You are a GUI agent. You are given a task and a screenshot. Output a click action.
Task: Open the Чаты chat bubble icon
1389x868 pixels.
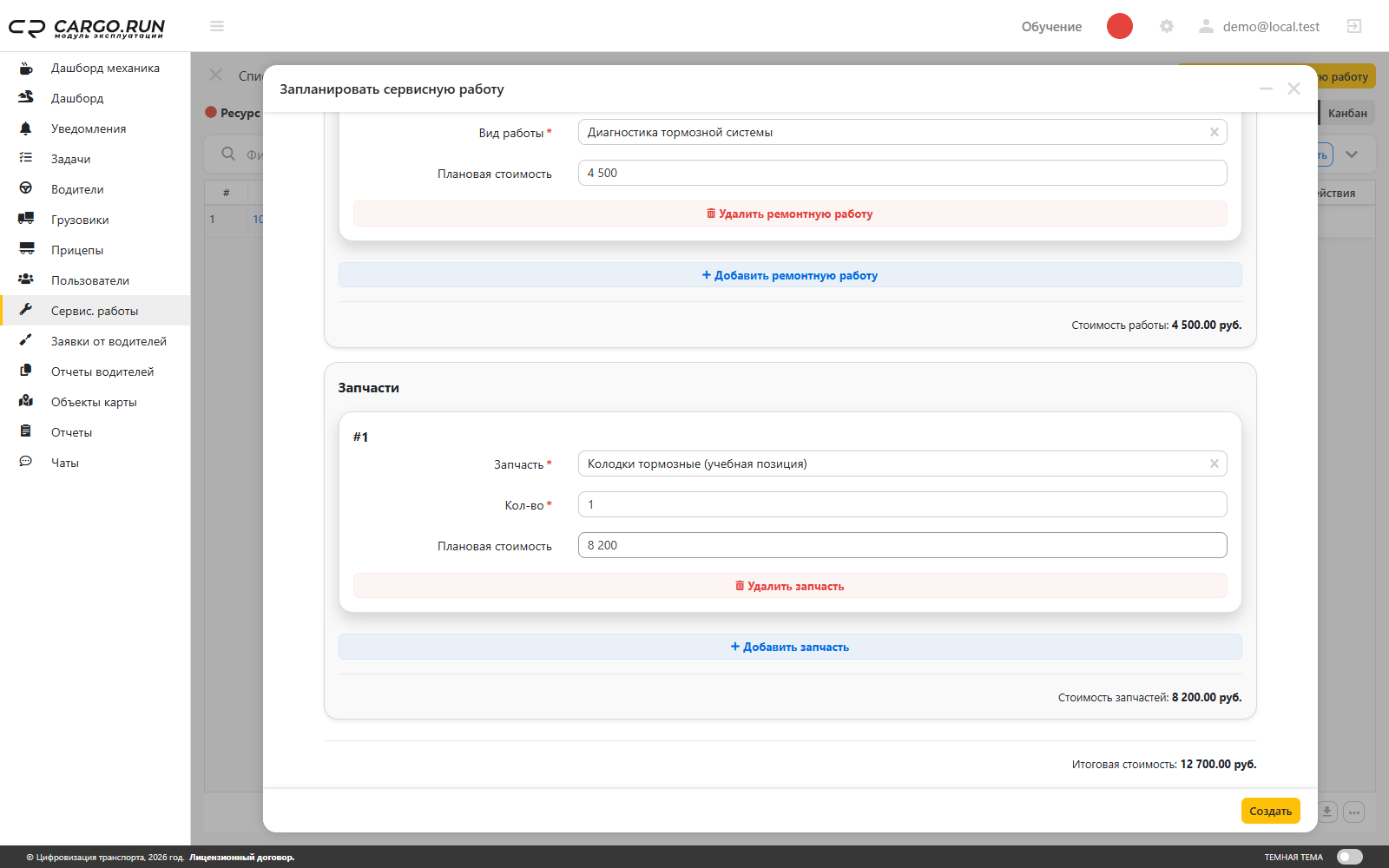26,463
